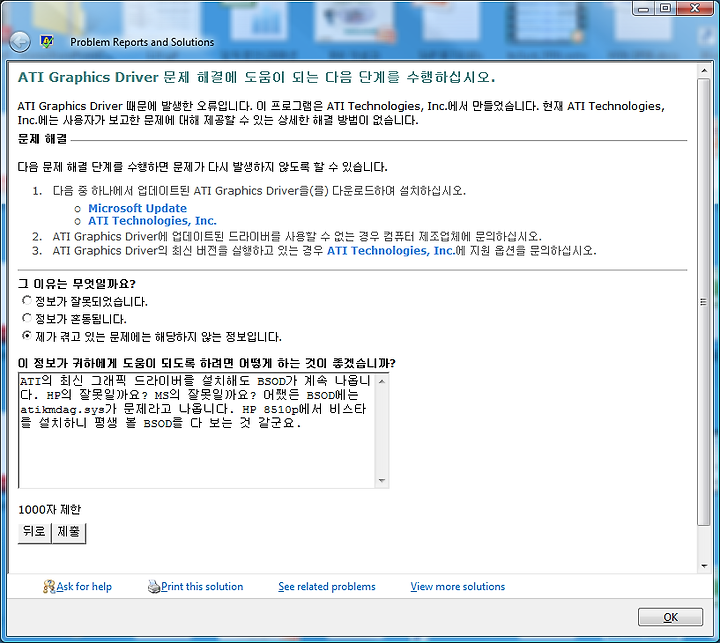
Task: Select the 정보가 혼동됩니다 radio option
Action: click(27, 318)
